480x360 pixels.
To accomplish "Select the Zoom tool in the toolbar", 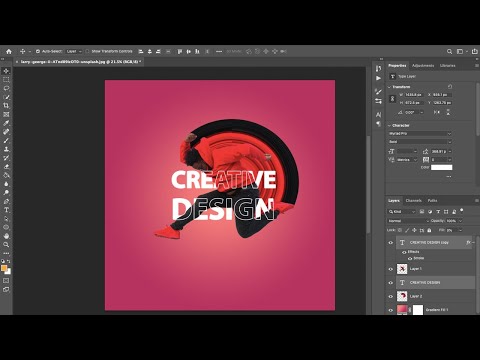I will [x=6, y=244].
